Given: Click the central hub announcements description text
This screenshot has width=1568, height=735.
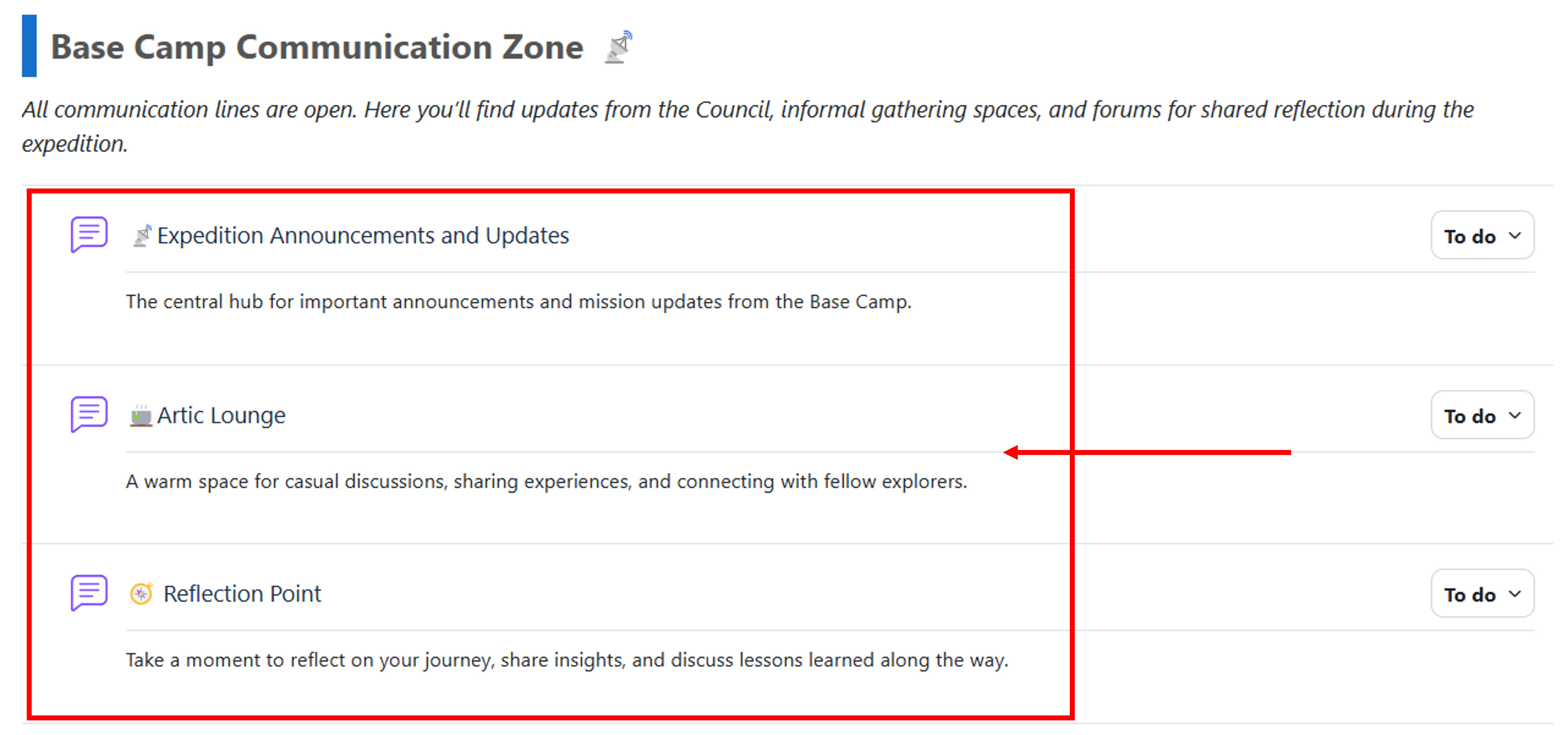Looking at the screenshot, I should (519, 302).
